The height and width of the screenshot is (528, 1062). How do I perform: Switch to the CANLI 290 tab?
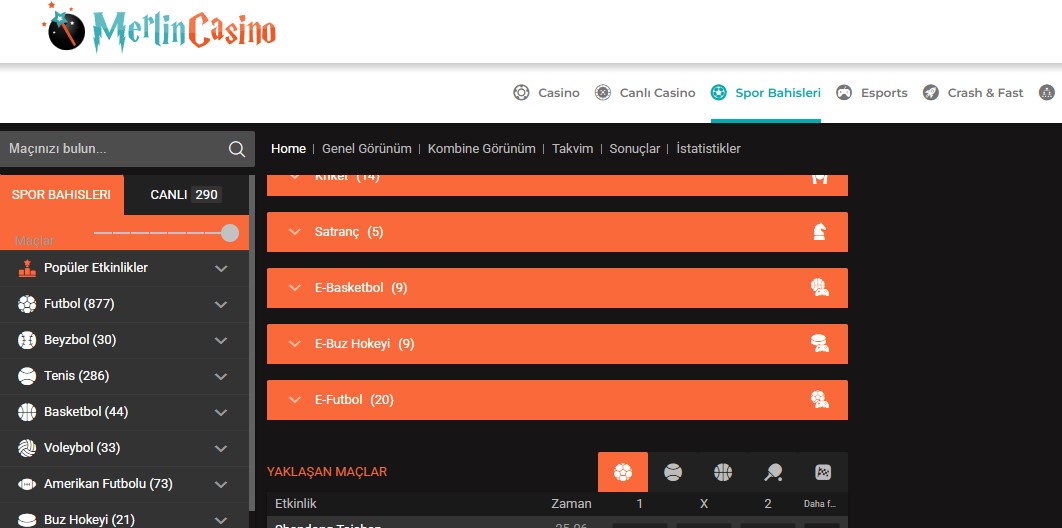point(185,195)
